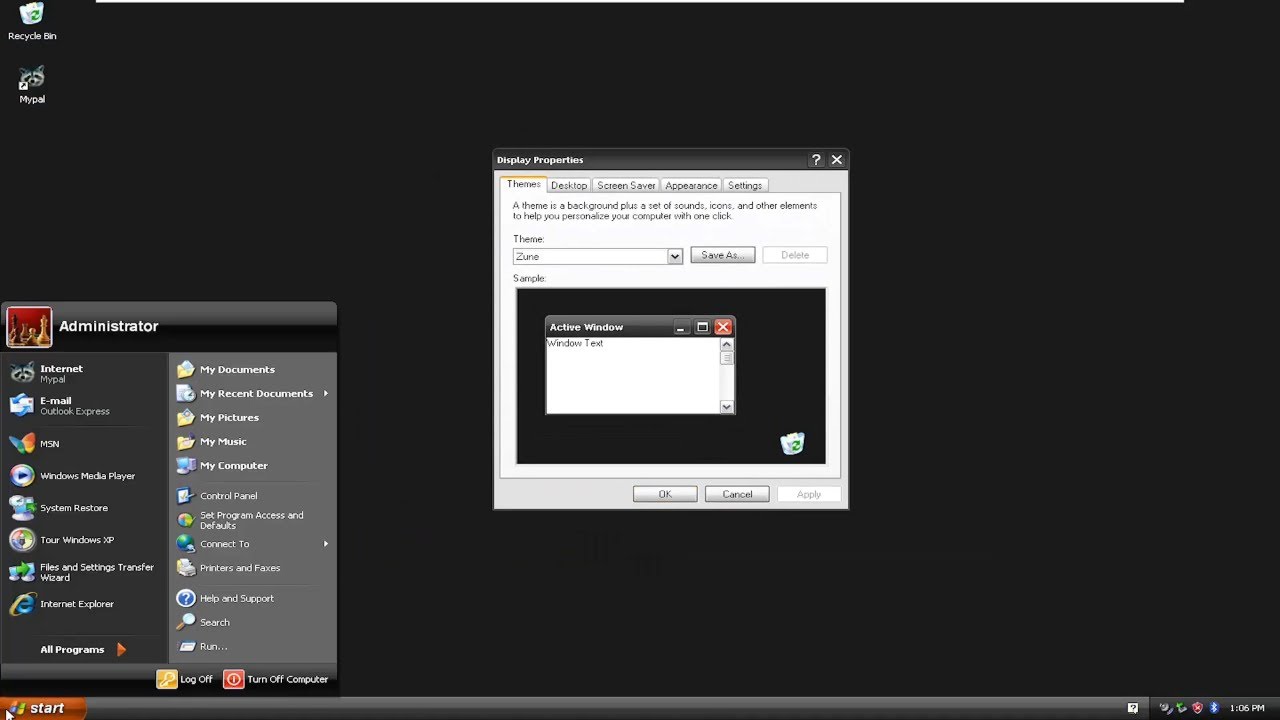The width and height of the screenshot is (1280, 720).
Task: Click Turn Off Computer button
Action: coord(276,679)
